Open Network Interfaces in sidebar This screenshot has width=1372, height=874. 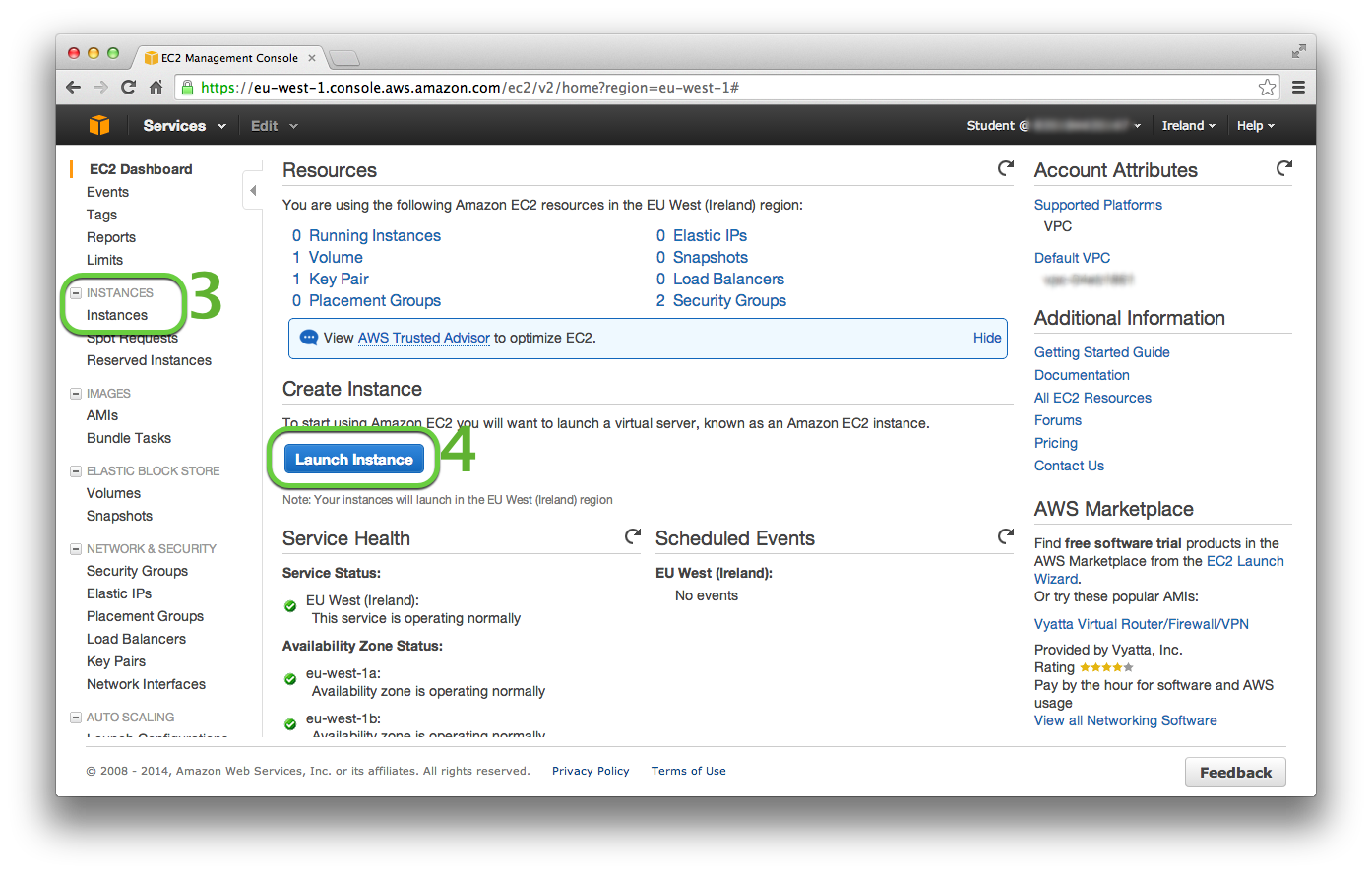pyautogui.click(x=146, y=684)
